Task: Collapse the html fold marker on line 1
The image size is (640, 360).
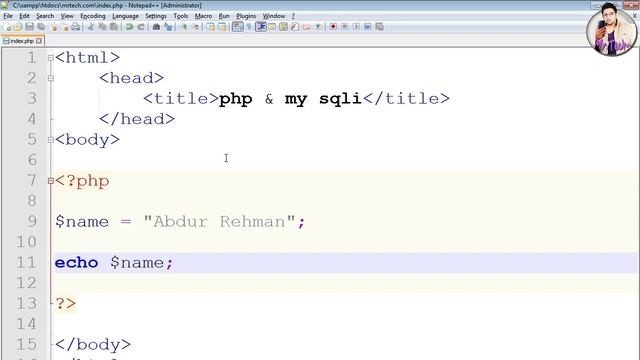Action: (x=51, y=58)
